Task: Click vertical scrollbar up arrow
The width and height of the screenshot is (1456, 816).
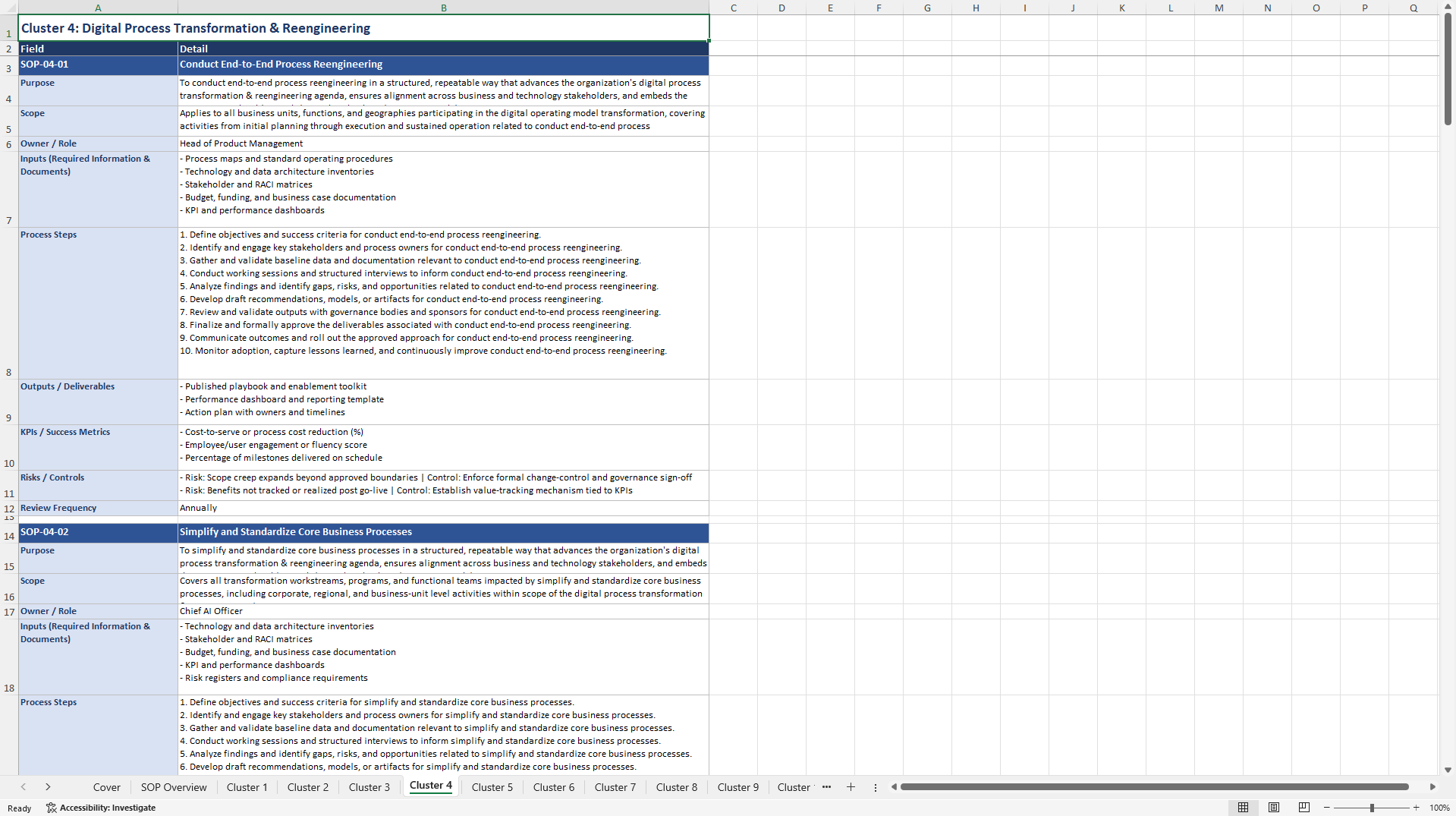Action: point(1448,6)
